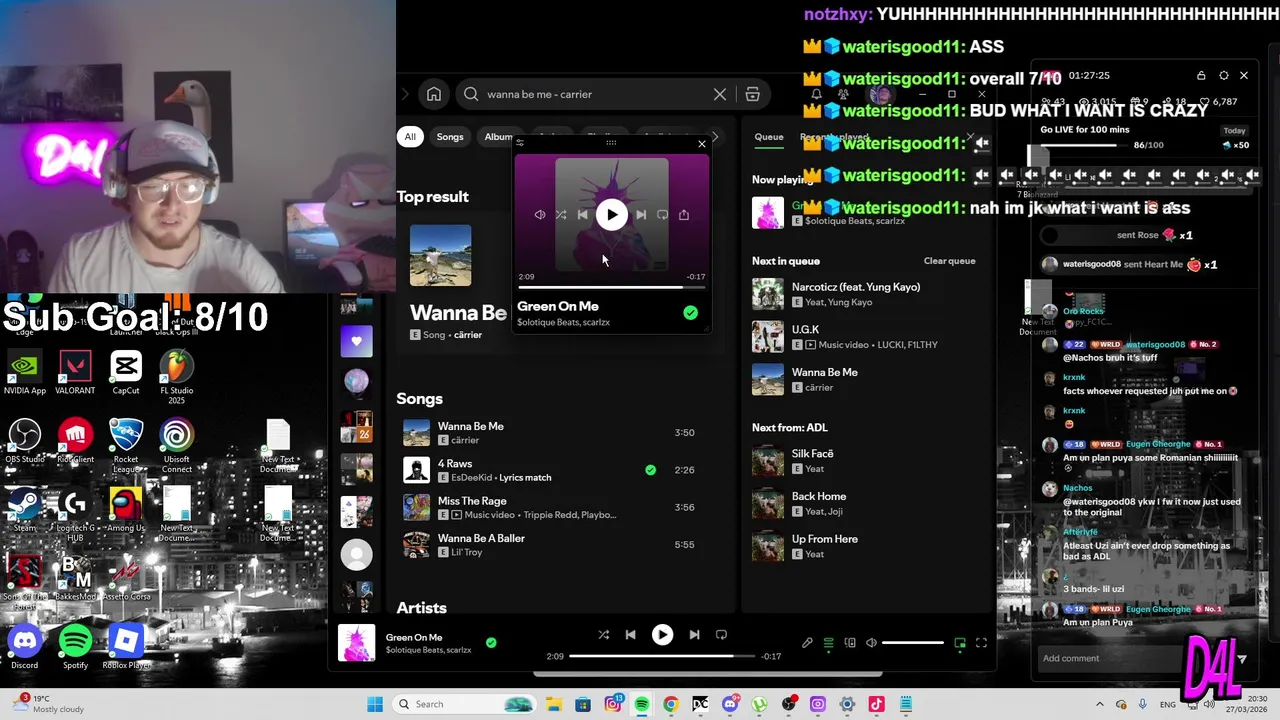Select Silk Face from Next from ADL

(x=864, y=461)
